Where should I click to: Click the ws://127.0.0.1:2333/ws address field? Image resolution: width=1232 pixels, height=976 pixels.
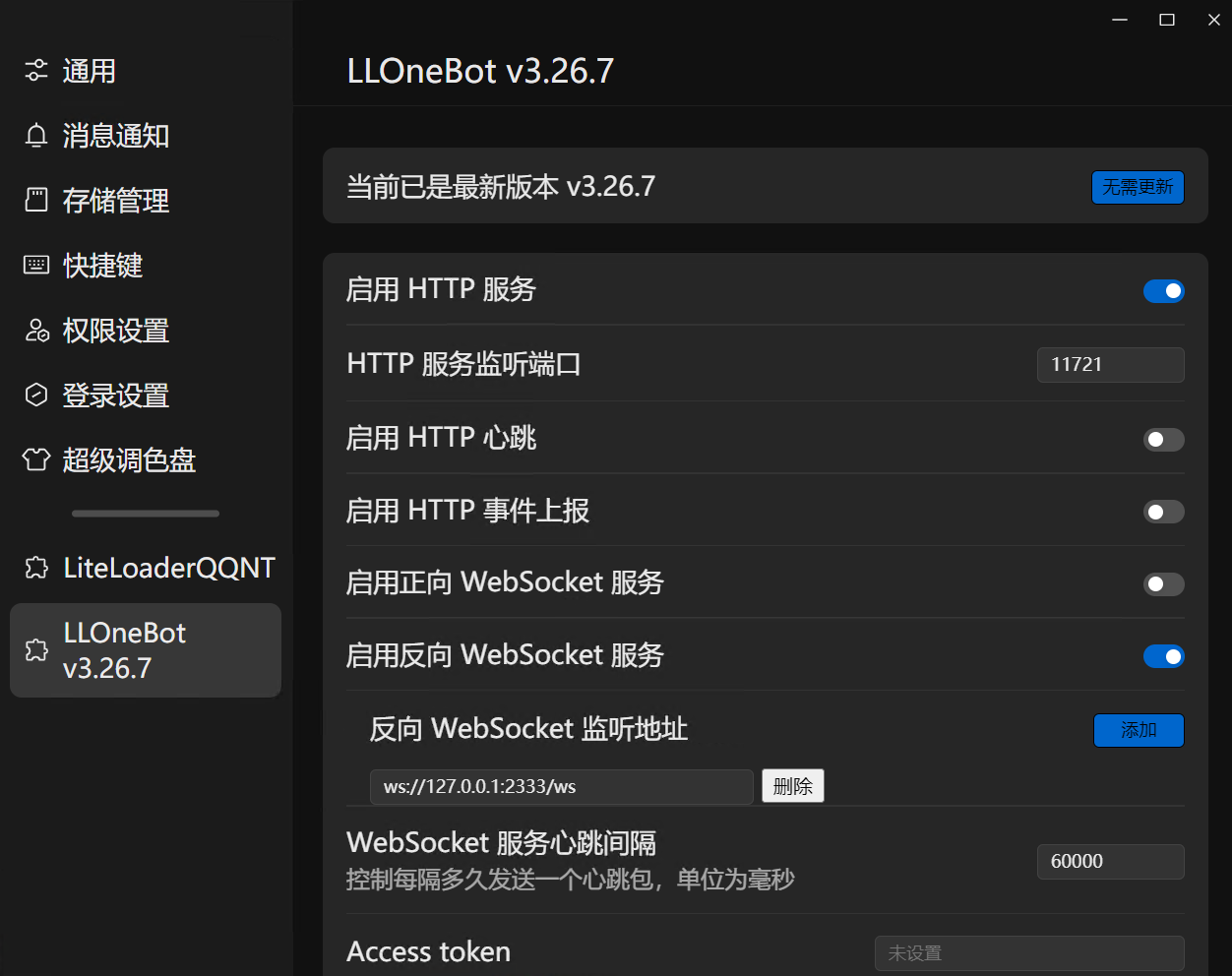tap(562, 787)
